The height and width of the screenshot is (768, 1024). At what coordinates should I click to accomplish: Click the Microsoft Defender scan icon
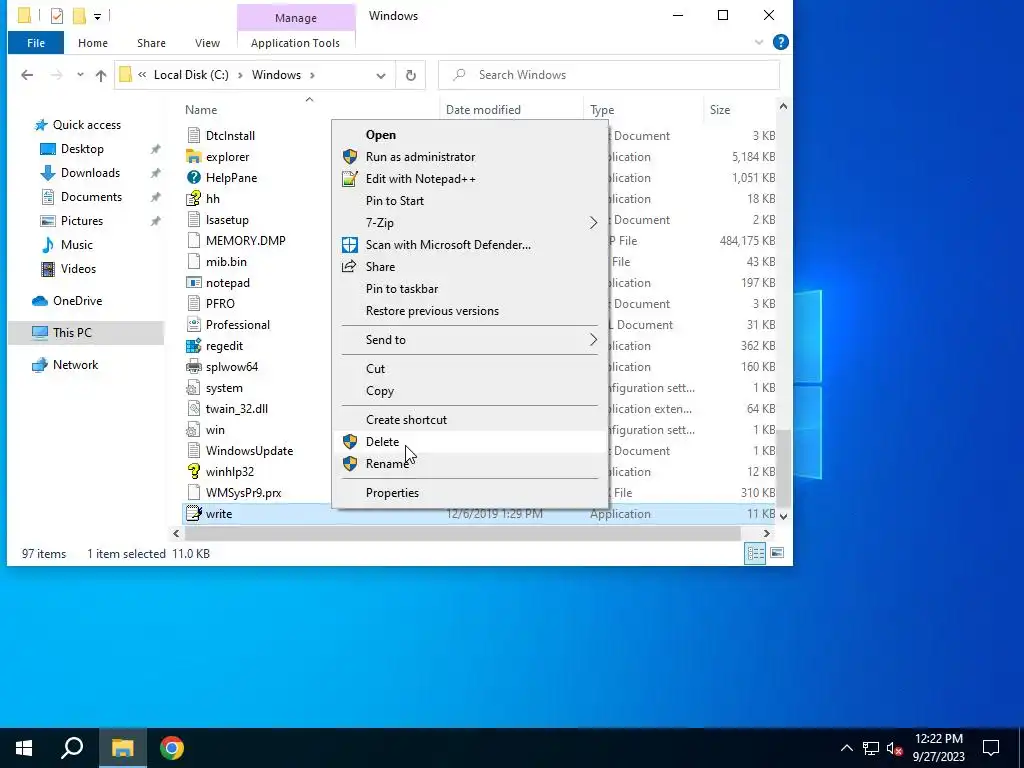[x=350, y=245]
